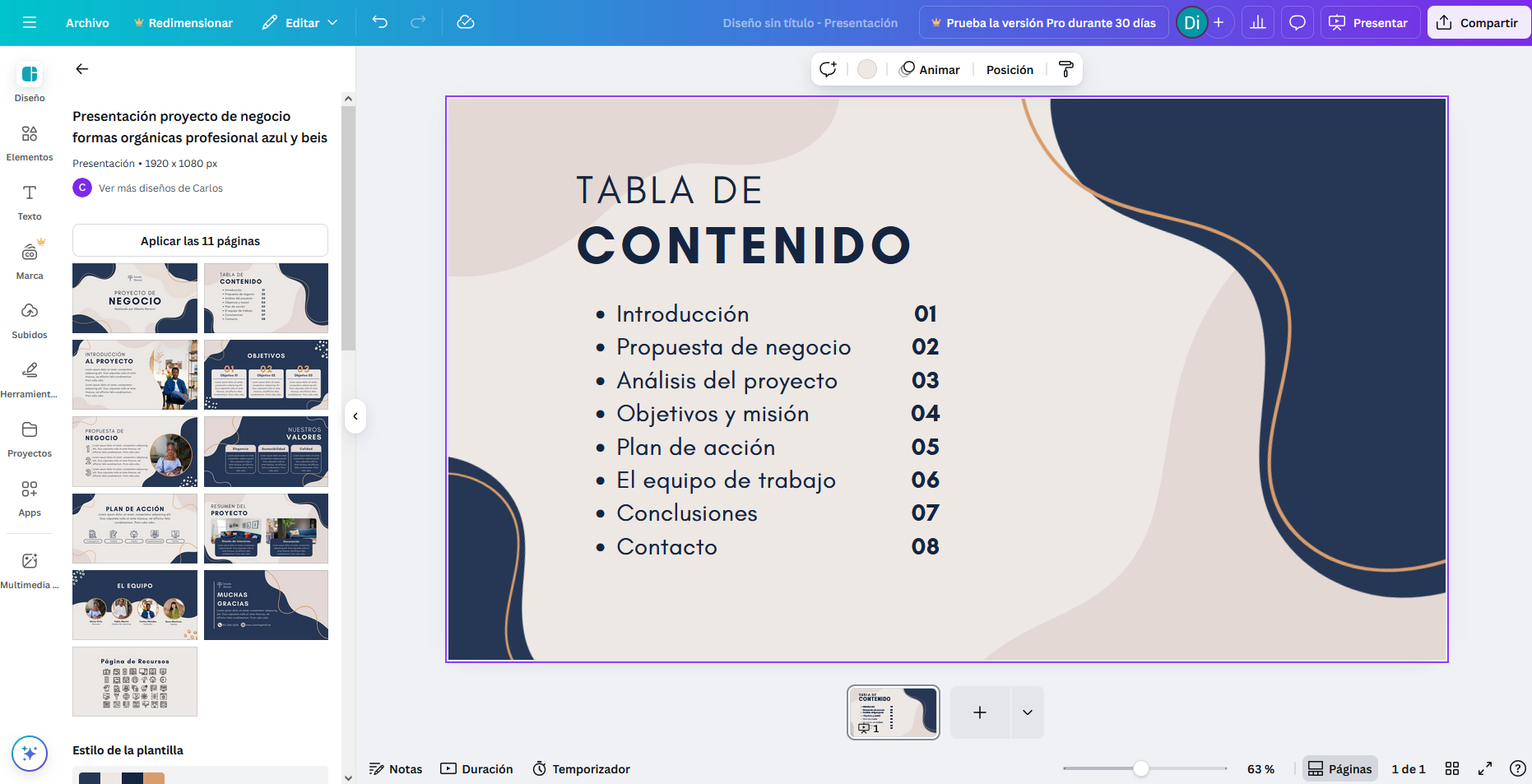Open the add page options chevron
Image resolution: width=1532 pixels, height=784 pixels.
[1027, 712]
